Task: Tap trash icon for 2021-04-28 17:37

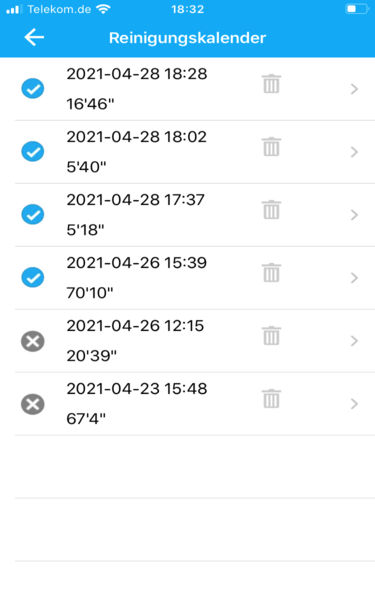Action: (x=271, y=210)
